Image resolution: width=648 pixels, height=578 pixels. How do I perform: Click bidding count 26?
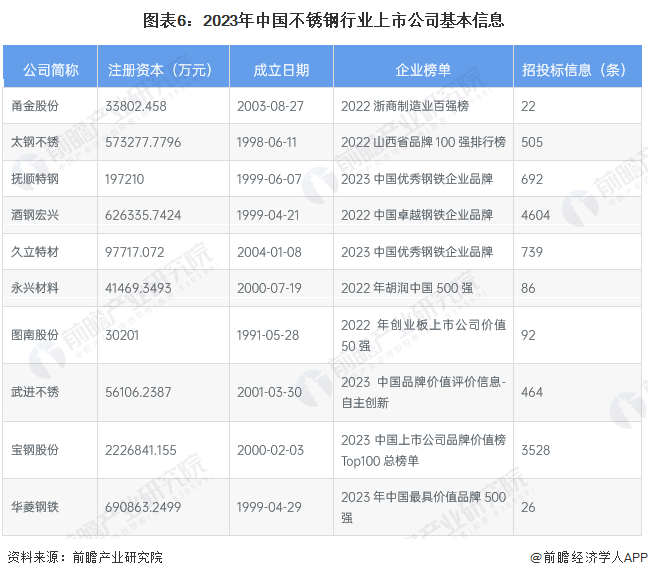click(x=528, y=507)
